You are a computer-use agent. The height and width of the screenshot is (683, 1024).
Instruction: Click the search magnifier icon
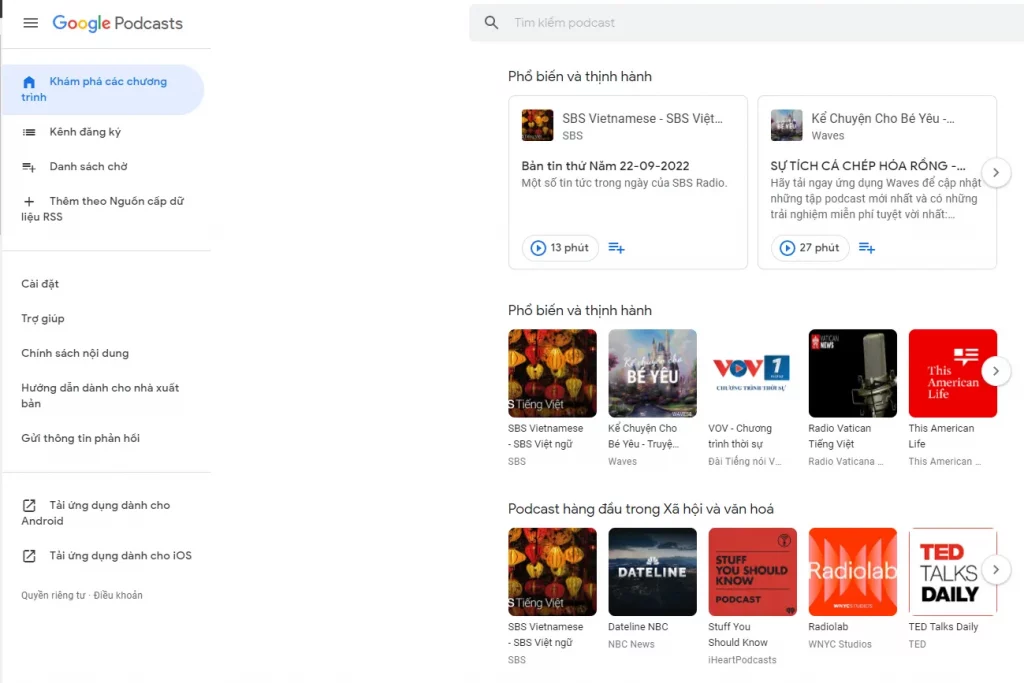(491, 23)
